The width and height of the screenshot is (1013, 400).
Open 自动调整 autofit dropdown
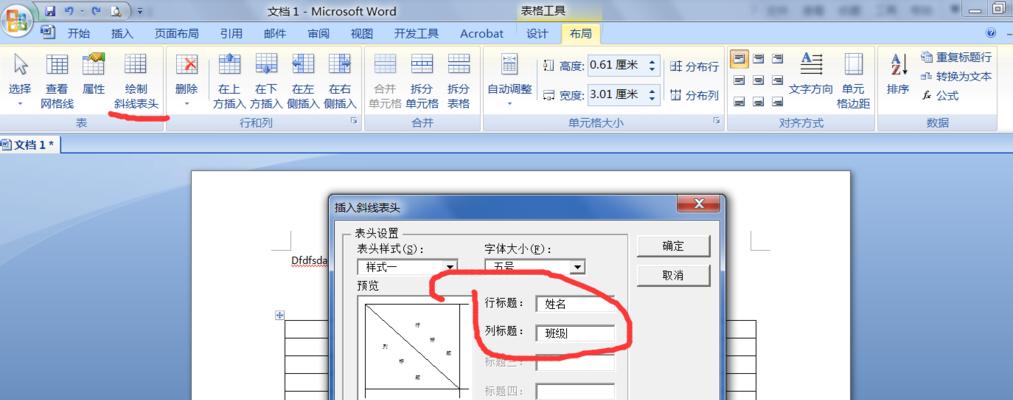[510, 80]
